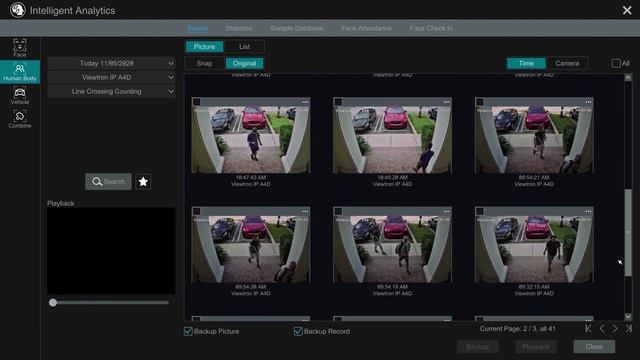Image resolution: width=640 pixels, height=360 pixels.
Task: Uncheck Backup Picture option
Action: click(x=188, y=331)
